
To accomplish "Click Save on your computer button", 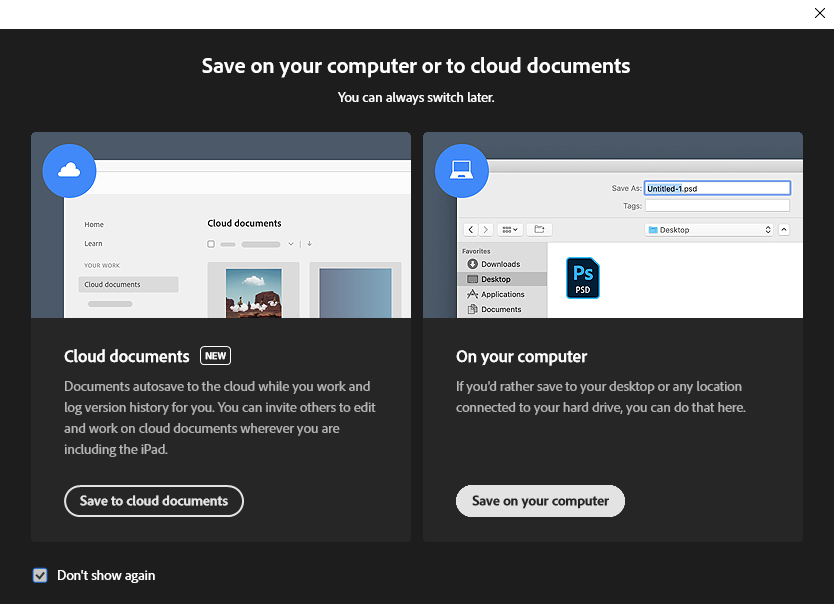I will click(540, 501).
